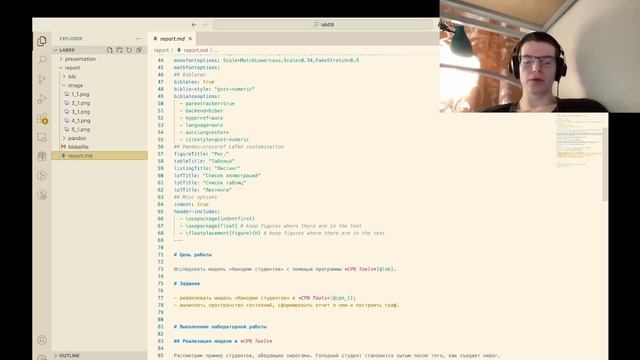
Task: Open the Accounts icon in activity bar
Action: click(42, 340)
